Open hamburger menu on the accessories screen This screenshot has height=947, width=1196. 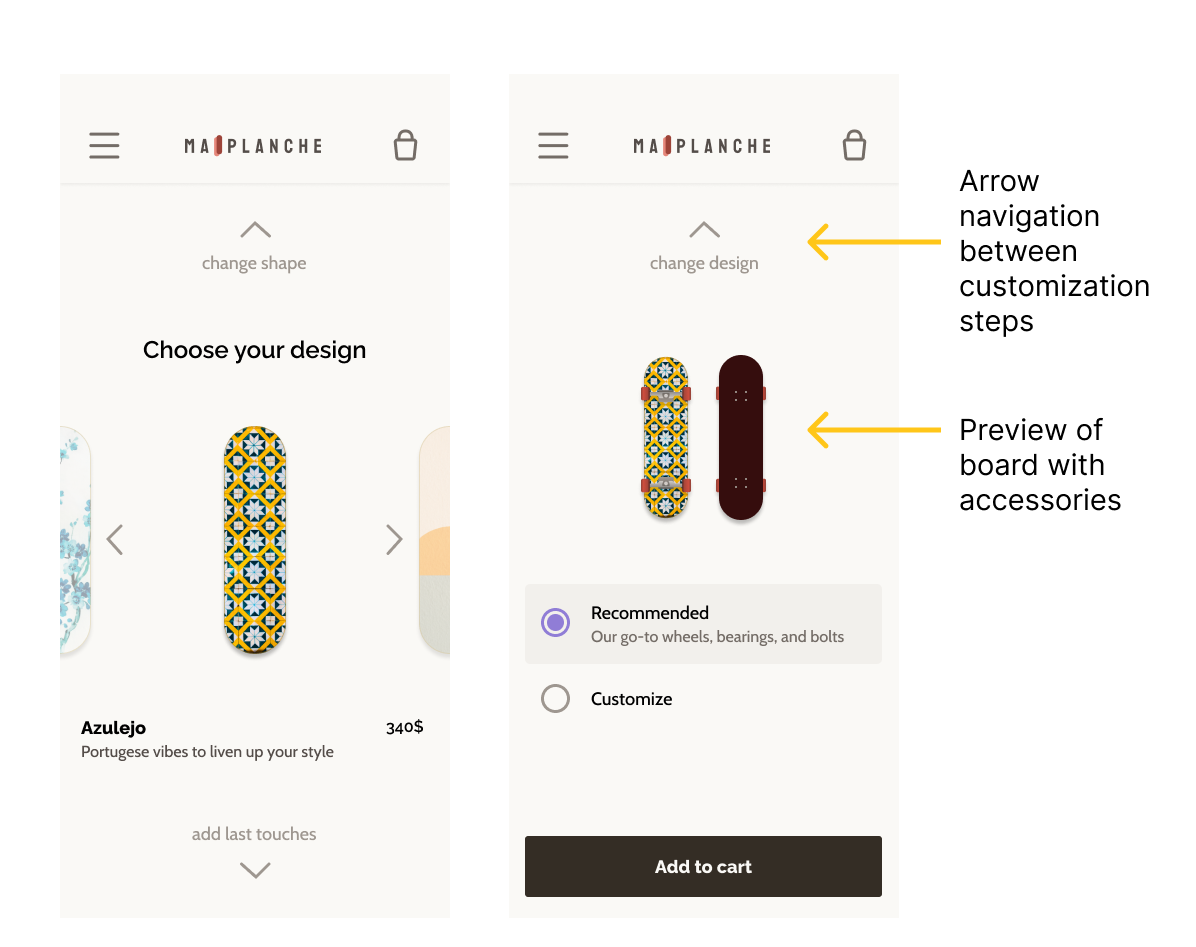[553, 146]
